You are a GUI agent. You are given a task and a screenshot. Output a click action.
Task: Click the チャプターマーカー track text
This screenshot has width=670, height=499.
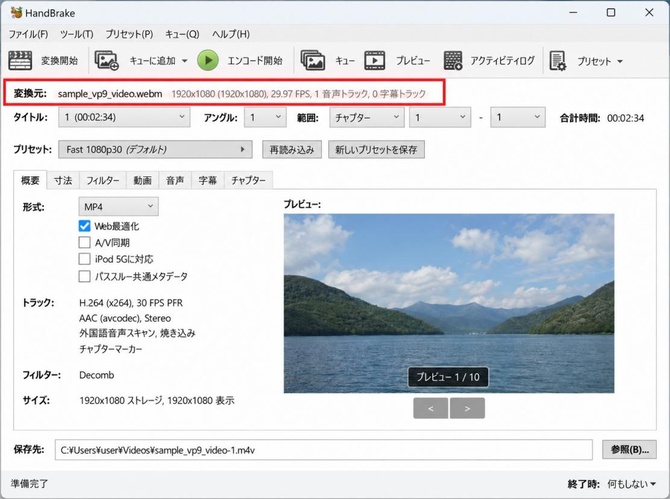(x=111, y=349)
